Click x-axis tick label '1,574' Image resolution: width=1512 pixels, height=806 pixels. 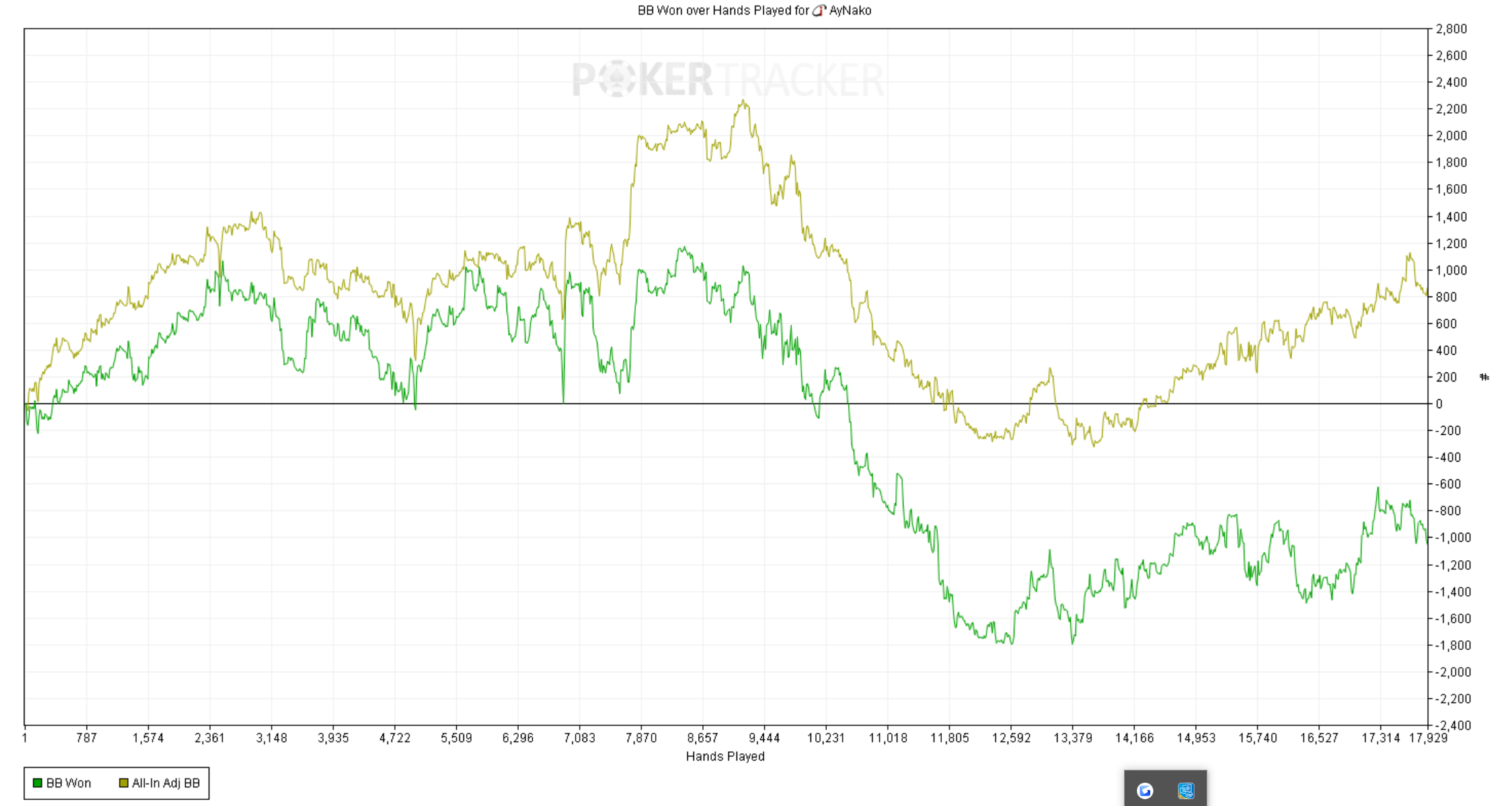click(x=148, y=738)
